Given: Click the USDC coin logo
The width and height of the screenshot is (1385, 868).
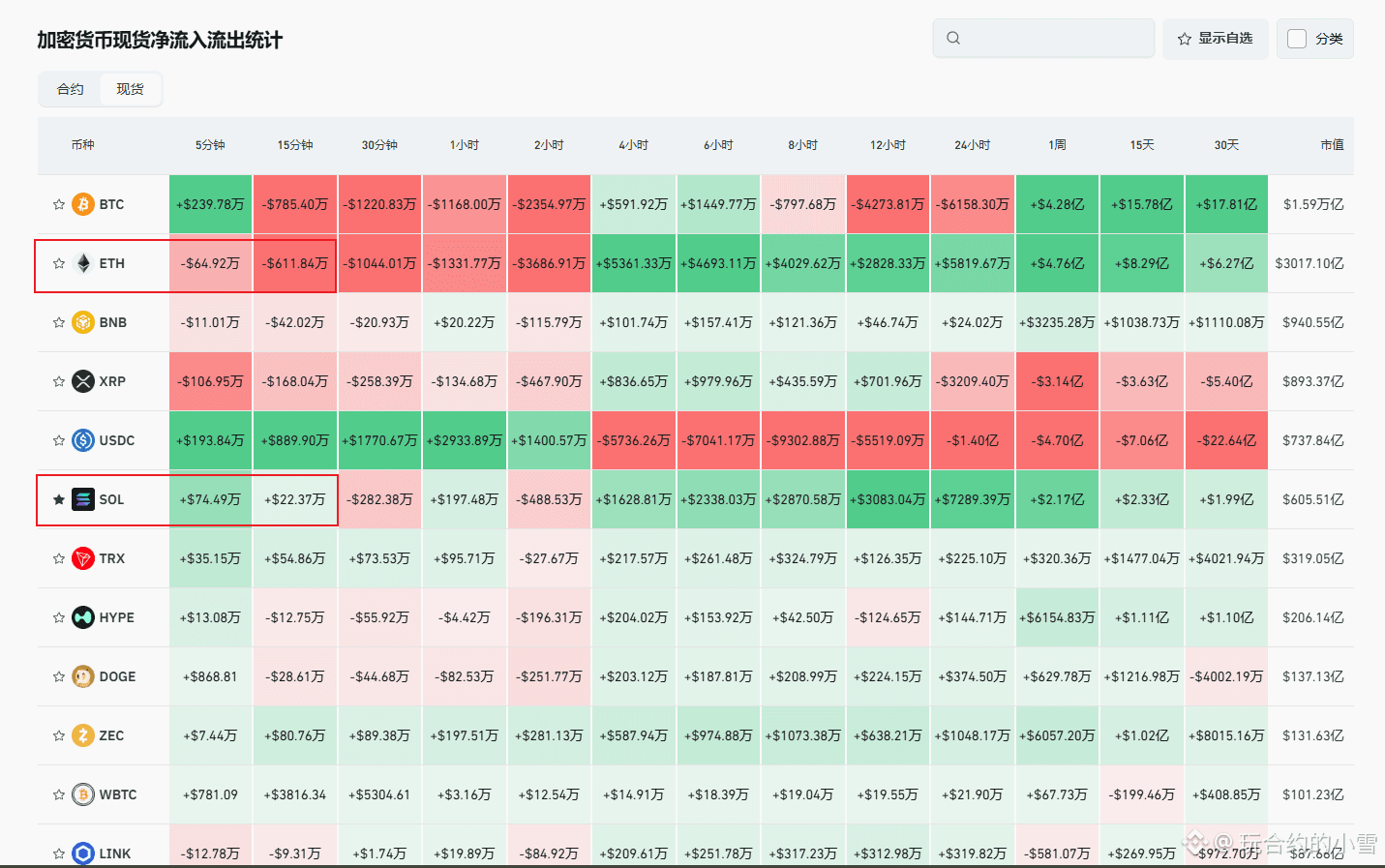Looking at the screenshot, I should click(83, 440).
